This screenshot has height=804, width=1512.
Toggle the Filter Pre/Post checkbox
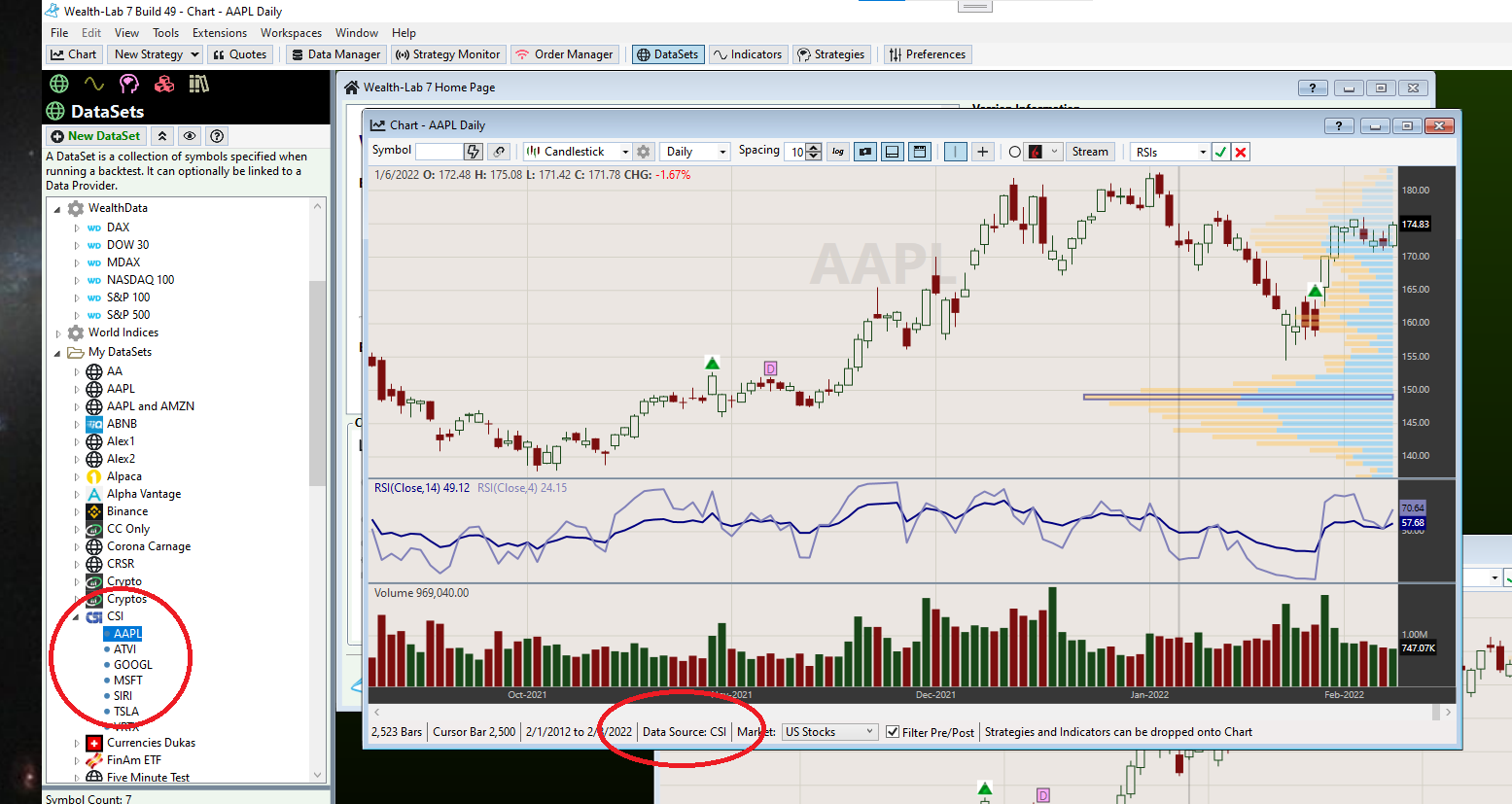(893, 732)
